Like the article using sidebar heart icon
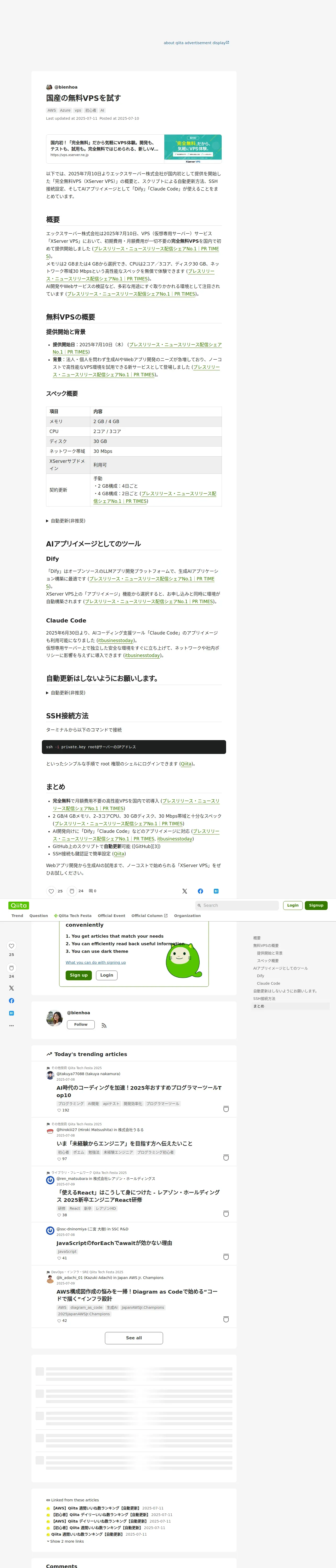 [x=12, y=946]
